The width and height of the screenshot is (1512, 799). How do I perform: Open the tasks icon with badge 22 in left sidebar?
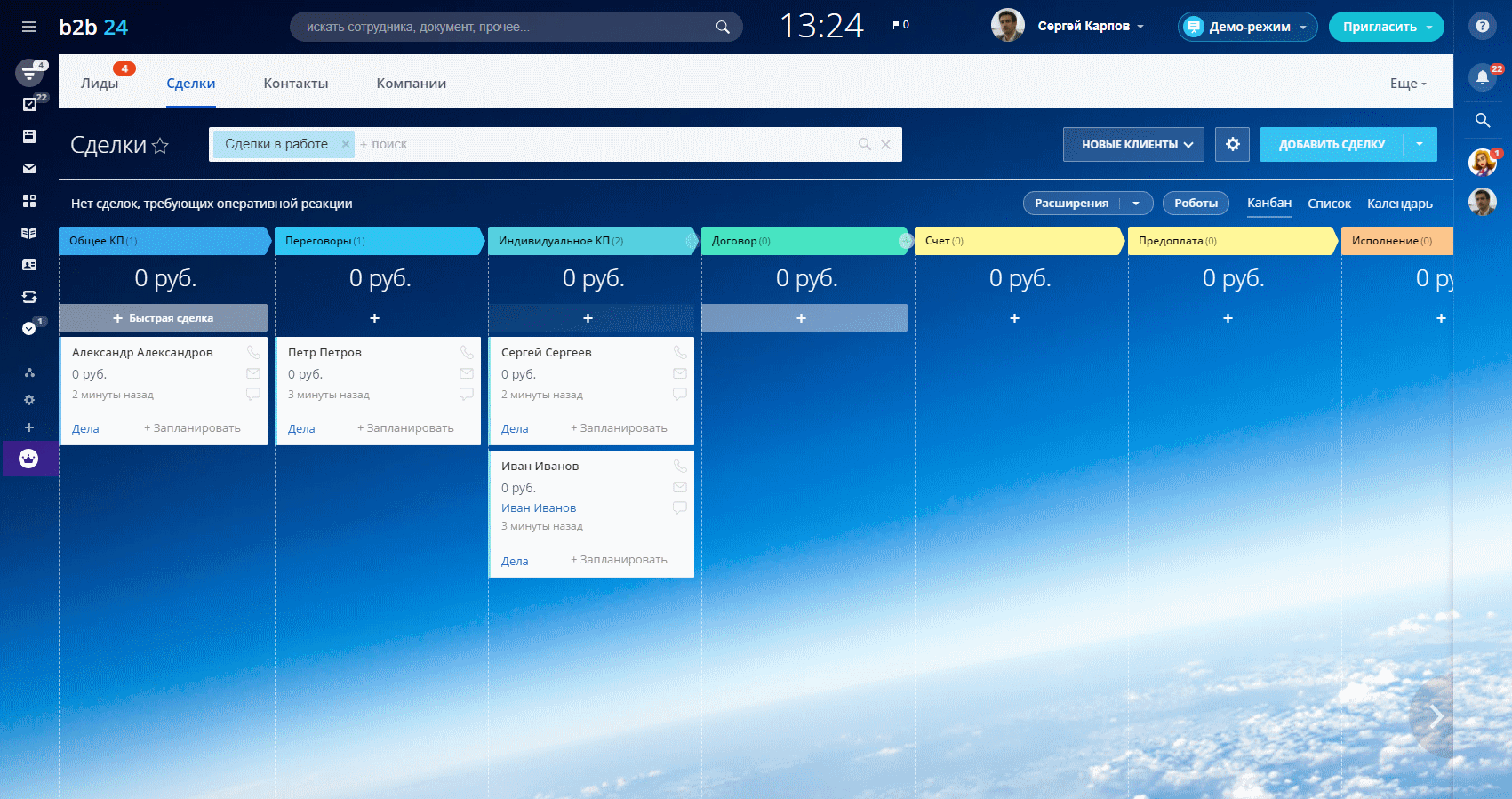click(x=29, y=104)
